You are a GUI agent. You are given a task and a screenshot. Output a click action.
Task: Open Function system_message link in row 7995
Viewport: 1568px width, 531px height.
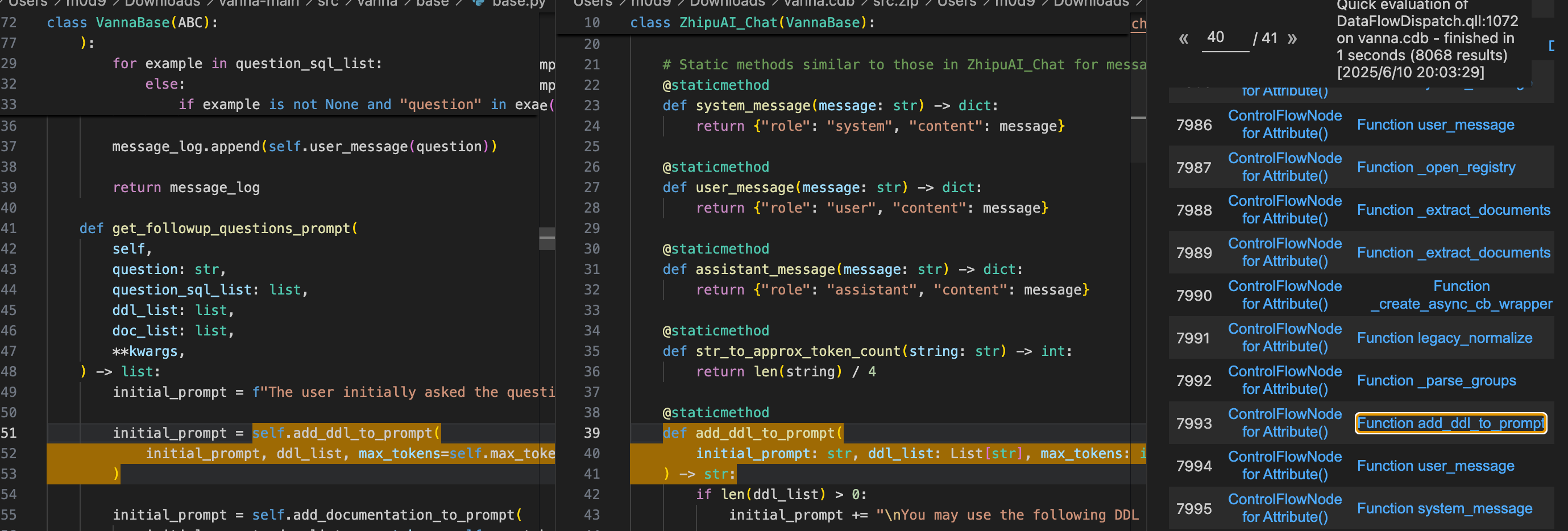click(x=1445, y=508)
